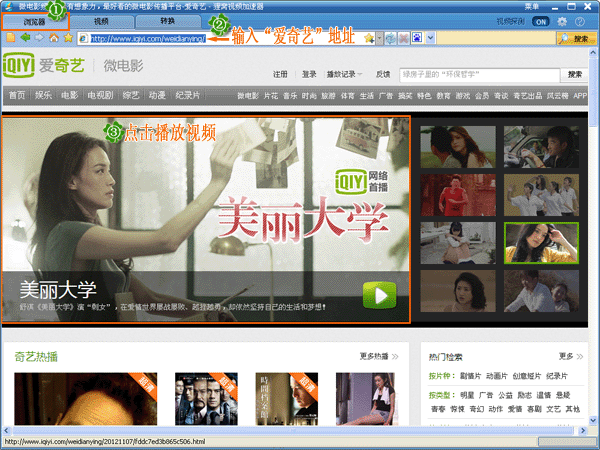Open the 搞笑 link in sub-navigation
The width and height of the screenshot is (600, 450).
[405, 96]
